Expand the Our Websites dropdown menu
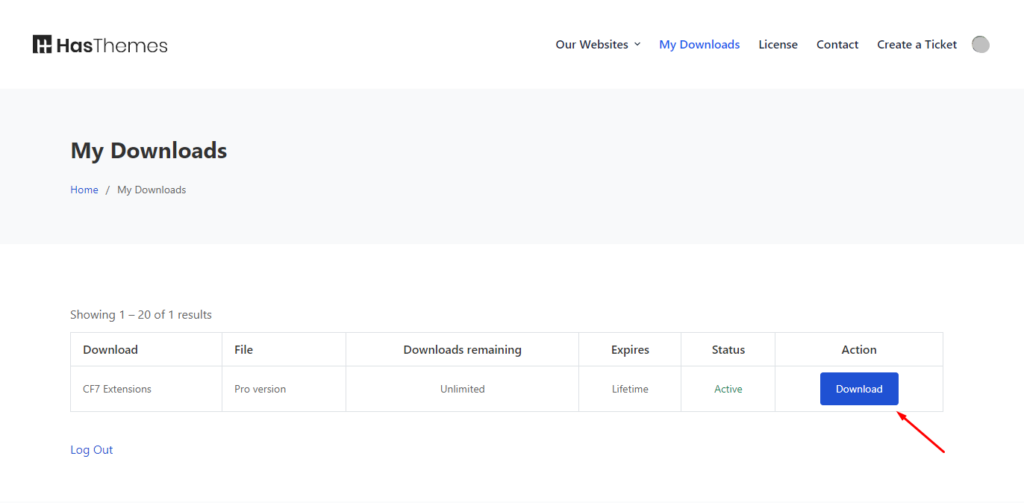 pyautogui.click(x=598, y=44)
